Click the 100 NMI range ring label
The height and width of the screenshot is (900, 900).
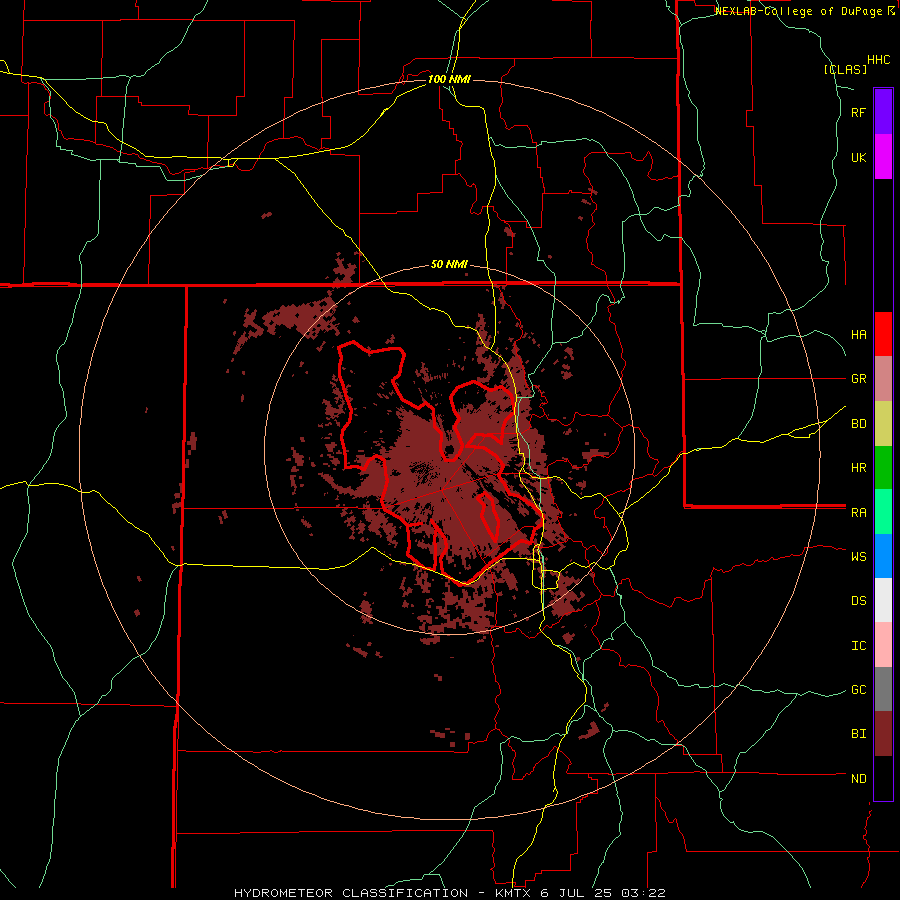449,79
